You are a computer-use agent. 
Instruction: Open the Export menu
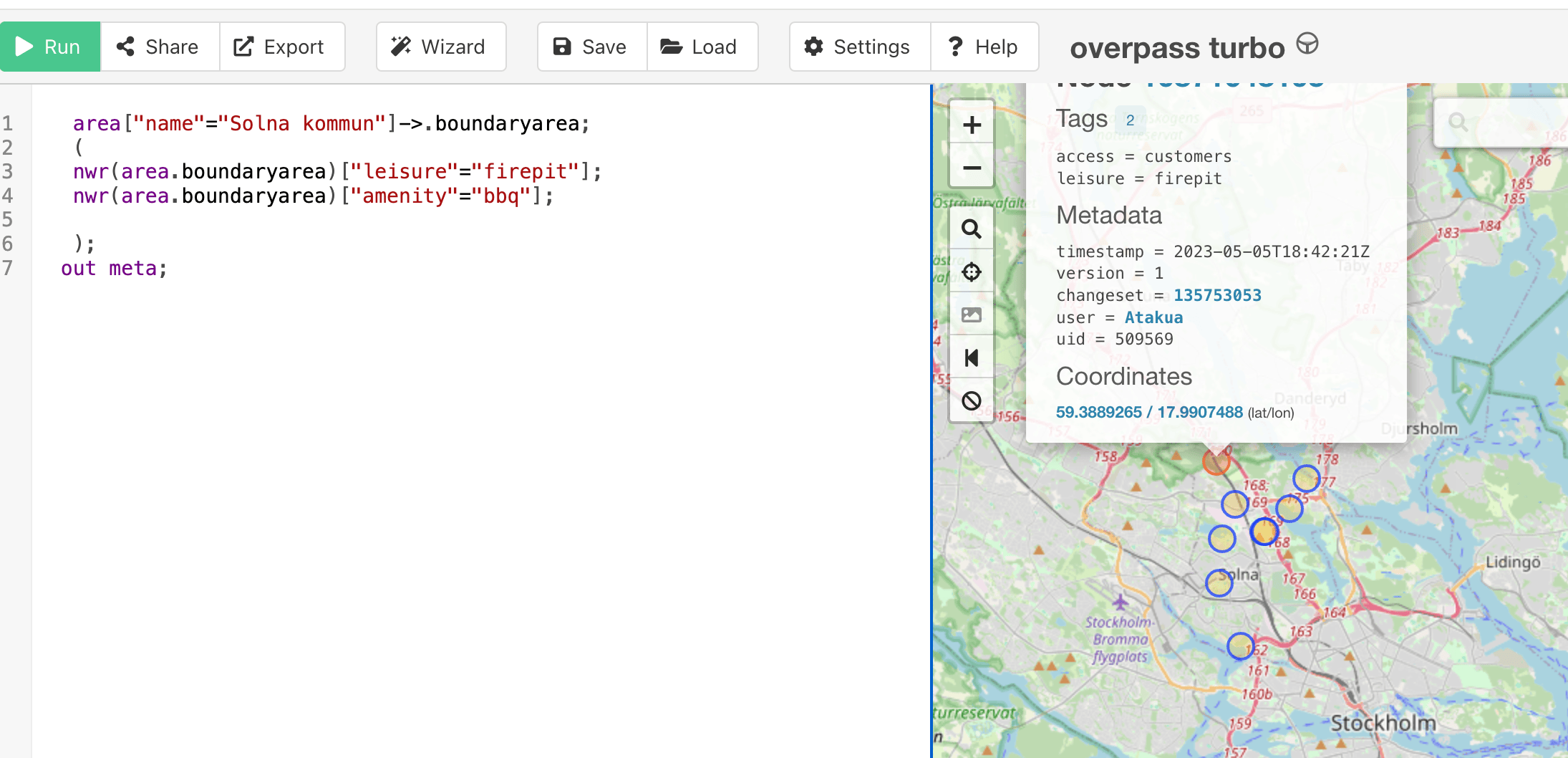click(x=281, y=47)
